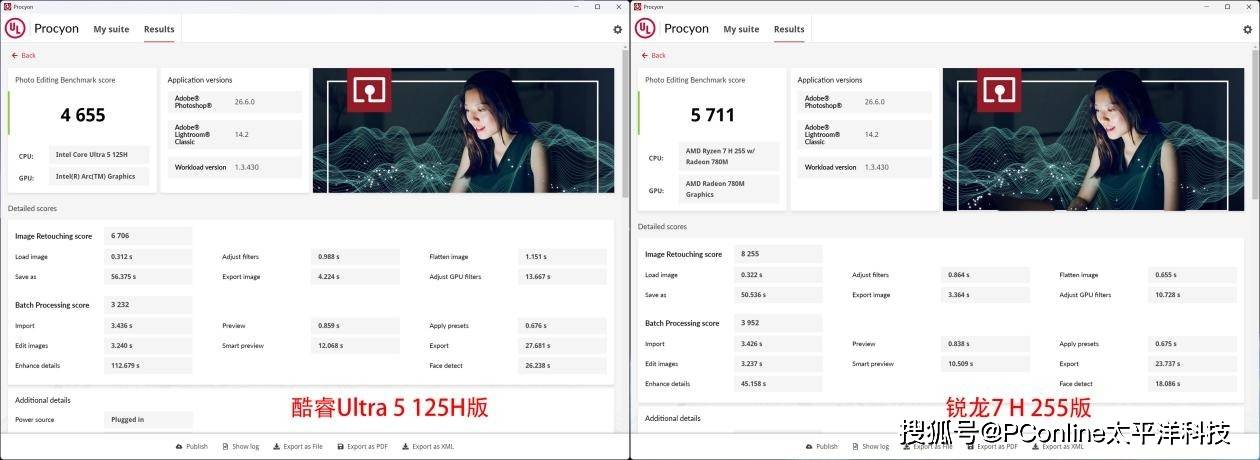This screenshot has height=460, width=1260.
Task: Open My suite tab in the AMD window
Action: (x=741, y=30)
